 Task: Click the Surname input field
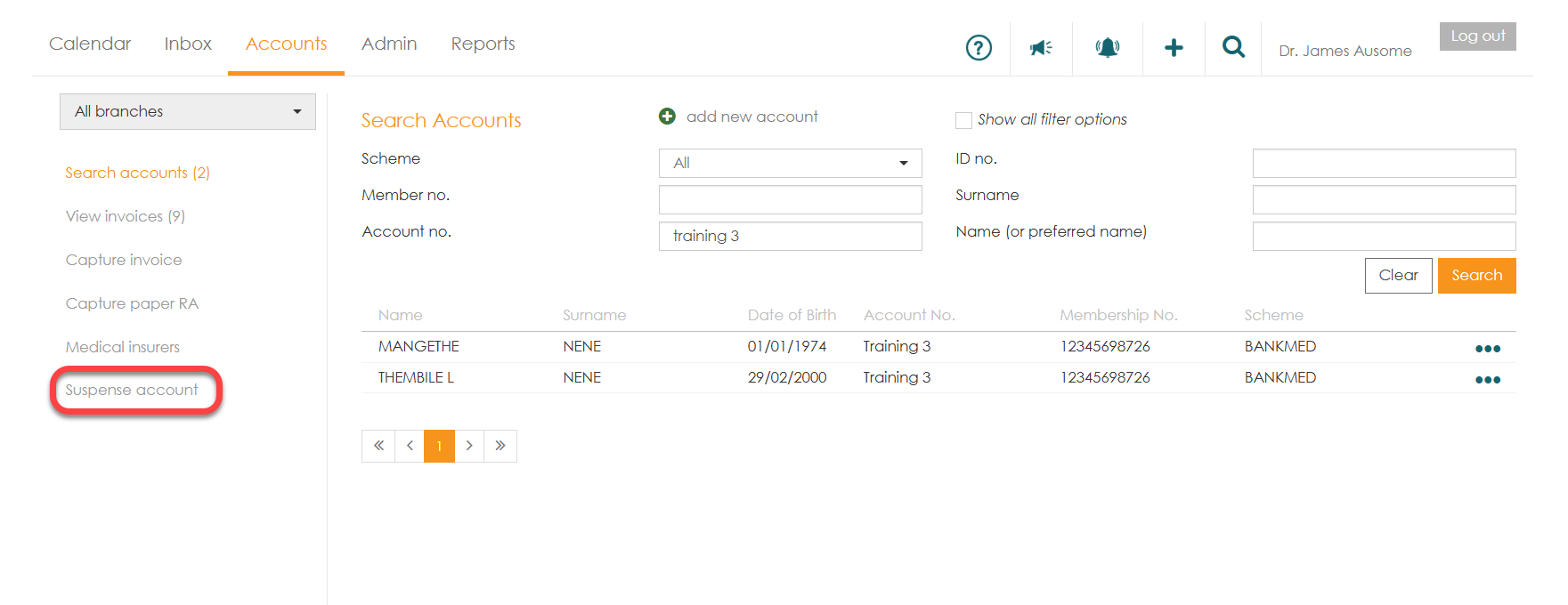(1384, 199)
